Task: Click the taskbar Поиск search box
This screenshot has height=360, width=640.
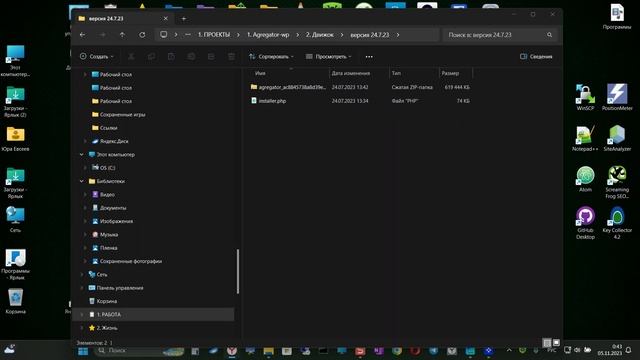Action: point(139,351)
